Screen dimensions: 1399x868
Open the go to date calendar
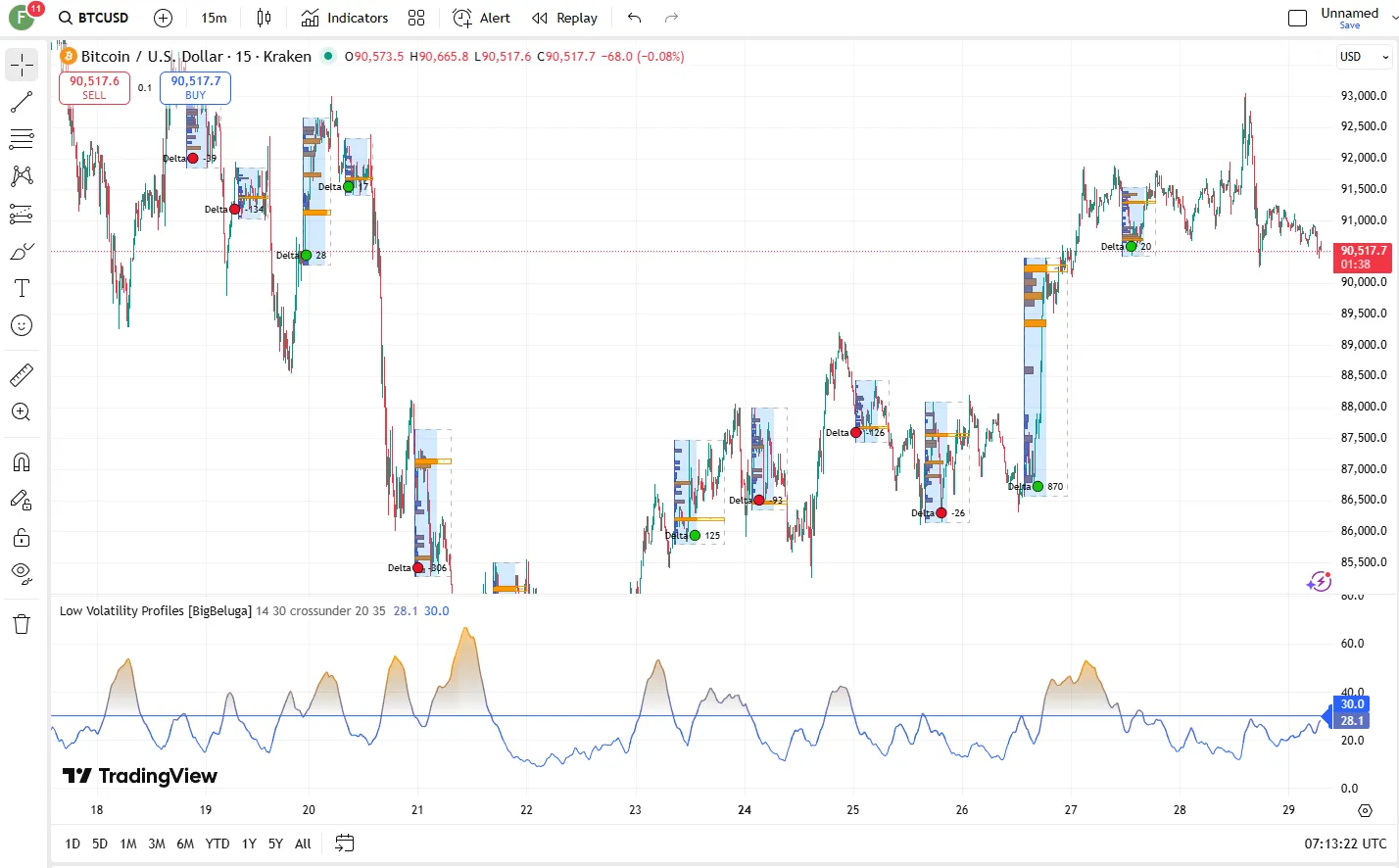tap(344, 844)
